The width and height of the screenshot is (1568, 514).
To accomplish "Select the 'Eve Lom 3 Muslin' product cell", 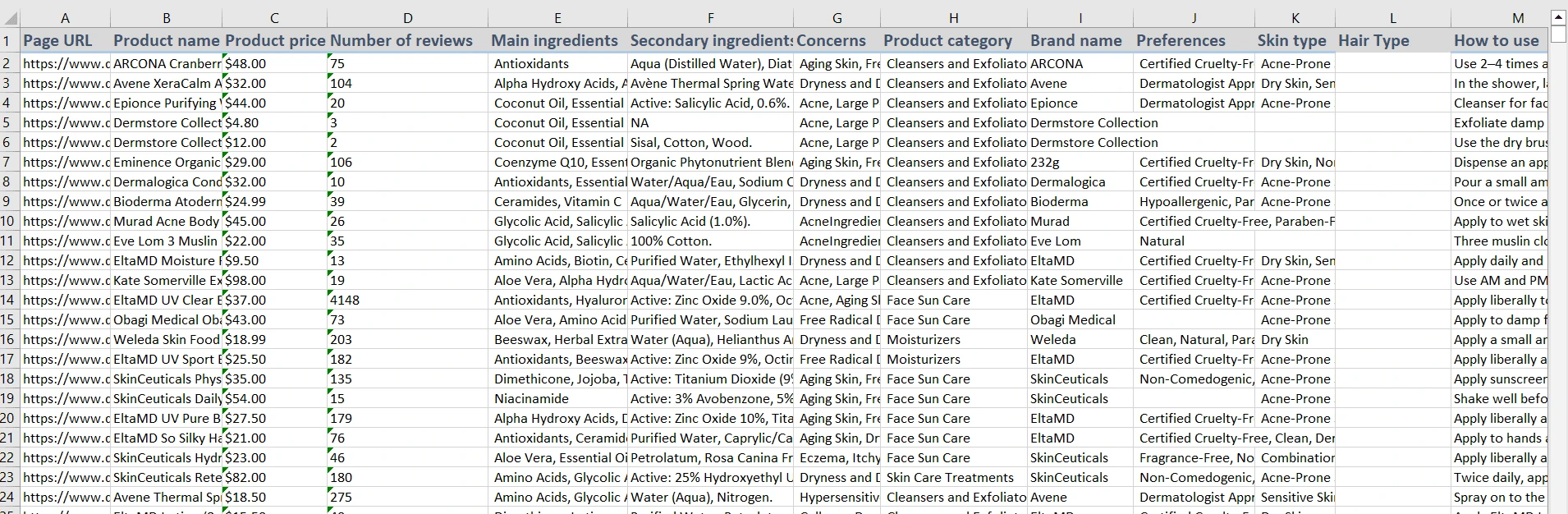I will point(166,241).
